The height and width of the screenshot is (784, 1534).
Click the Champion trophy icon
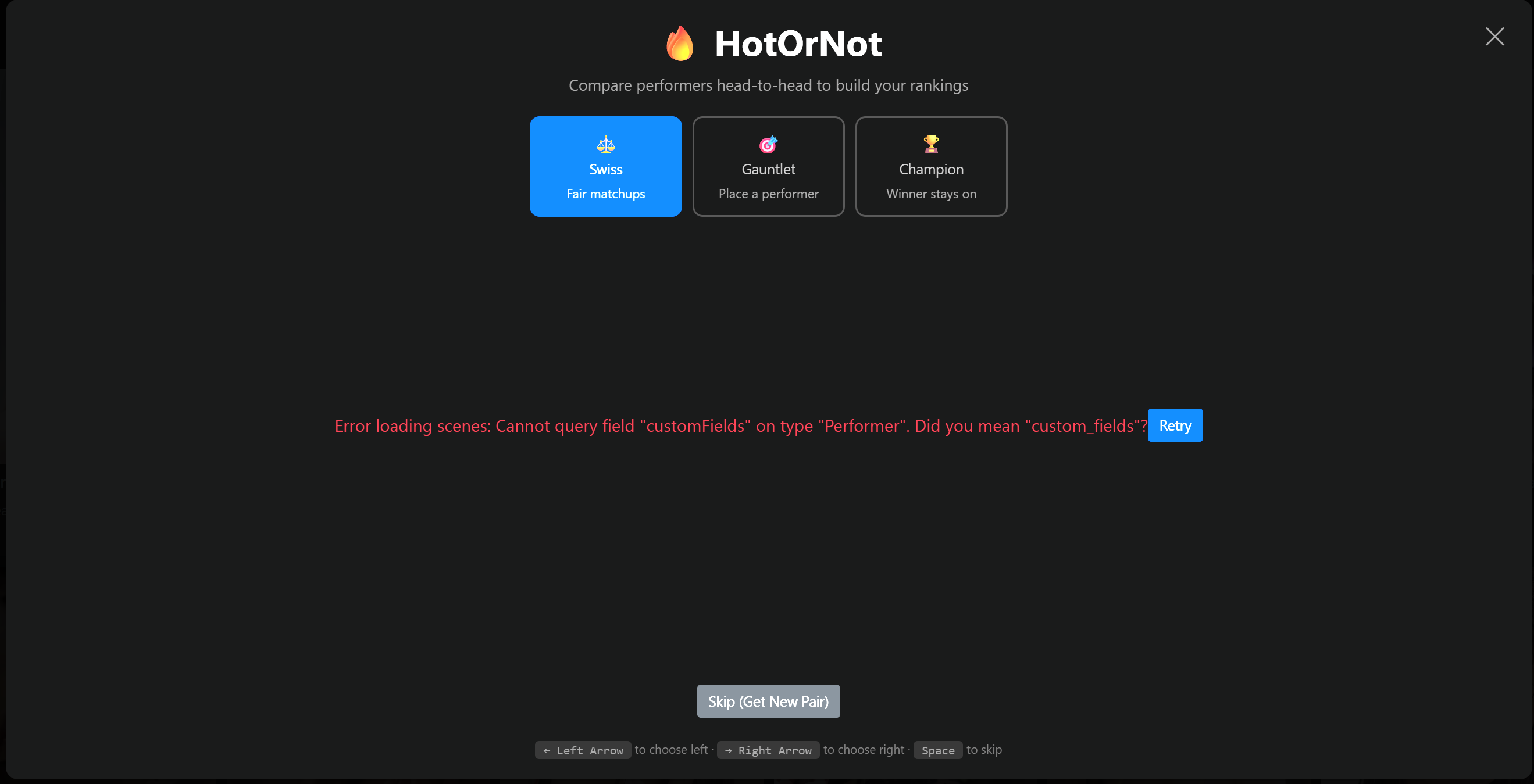tap(931, 145)
